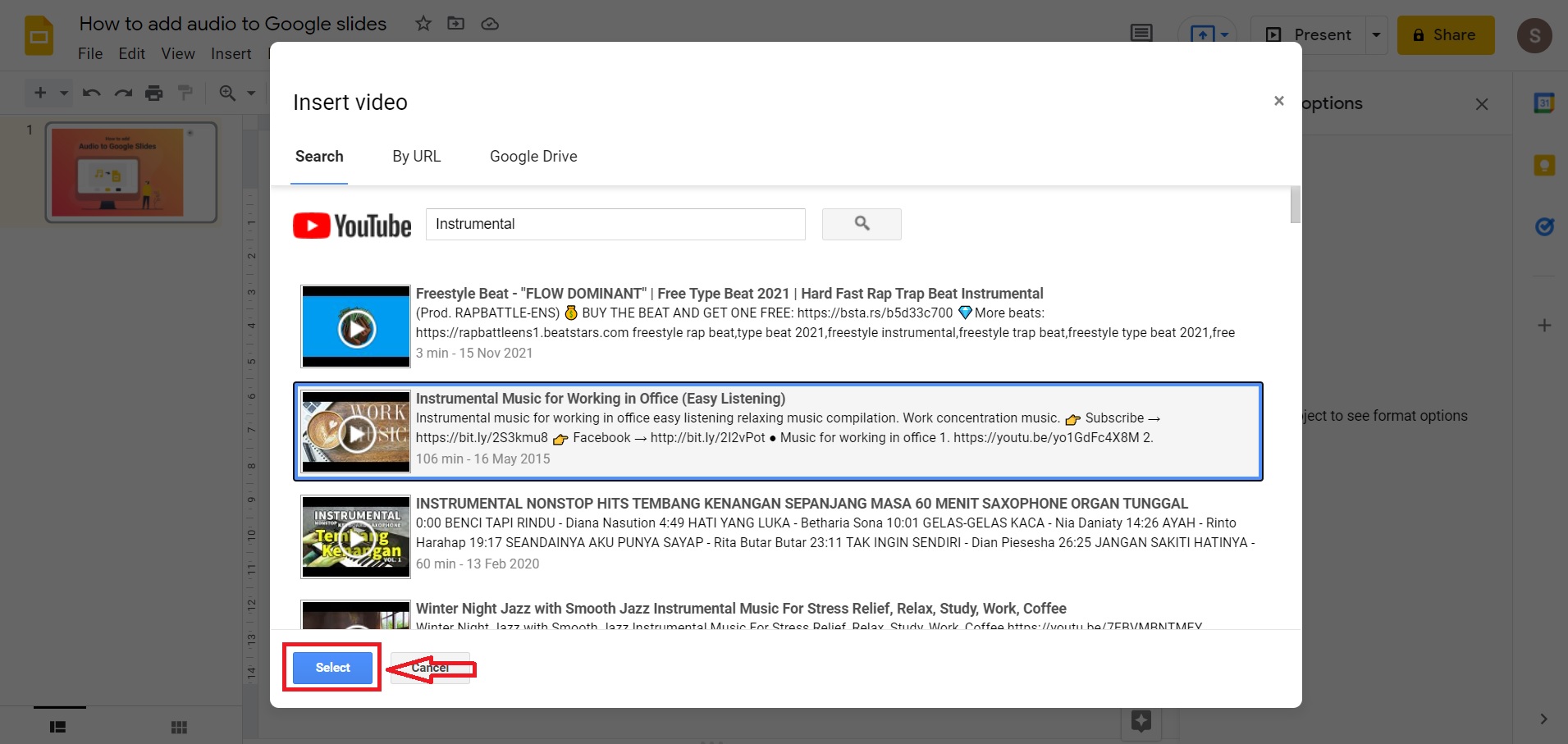Open Google Tasks side panel icon
Image resolution: width=1568 pixels, height=744 pixels.
pos(1544,226)
